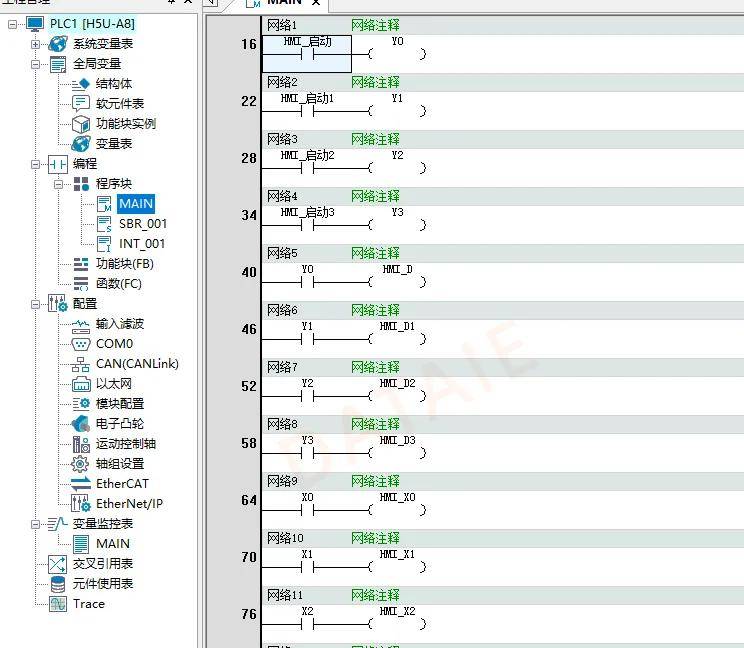
Task: Click the 电子凸轮 cam icon
Action: [x=80, y=424]
